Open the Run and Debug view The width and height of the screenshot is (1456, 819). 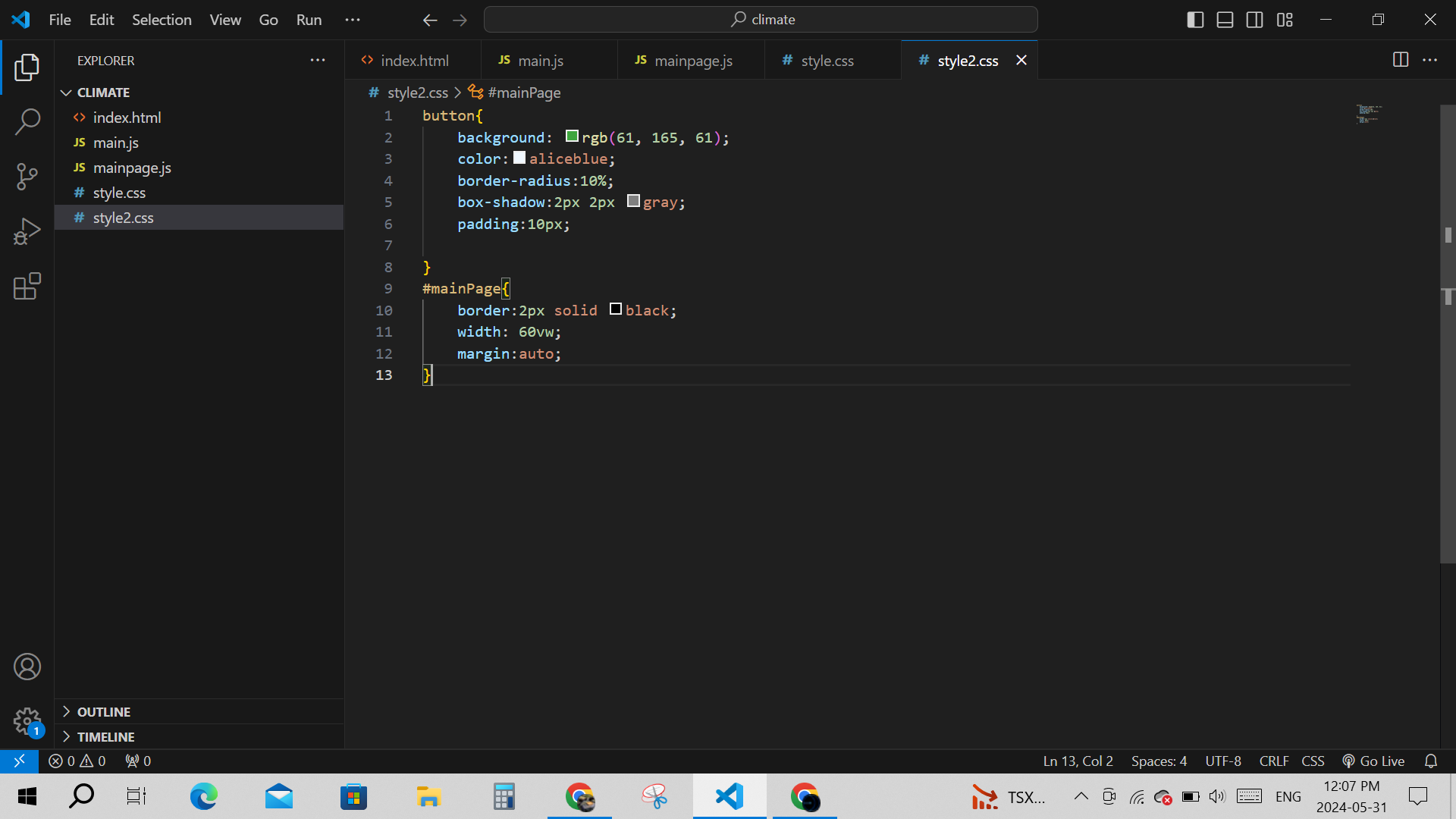pyautogui.click(x=27, y=231)
